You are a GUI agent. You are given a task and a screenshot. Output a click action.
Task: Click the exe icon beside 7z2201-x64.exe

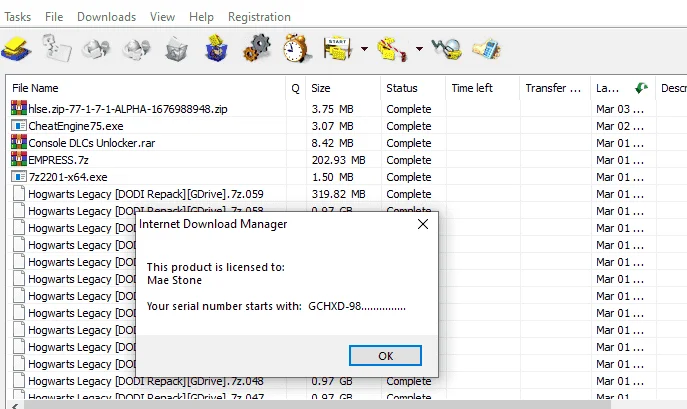pos(19,177)
